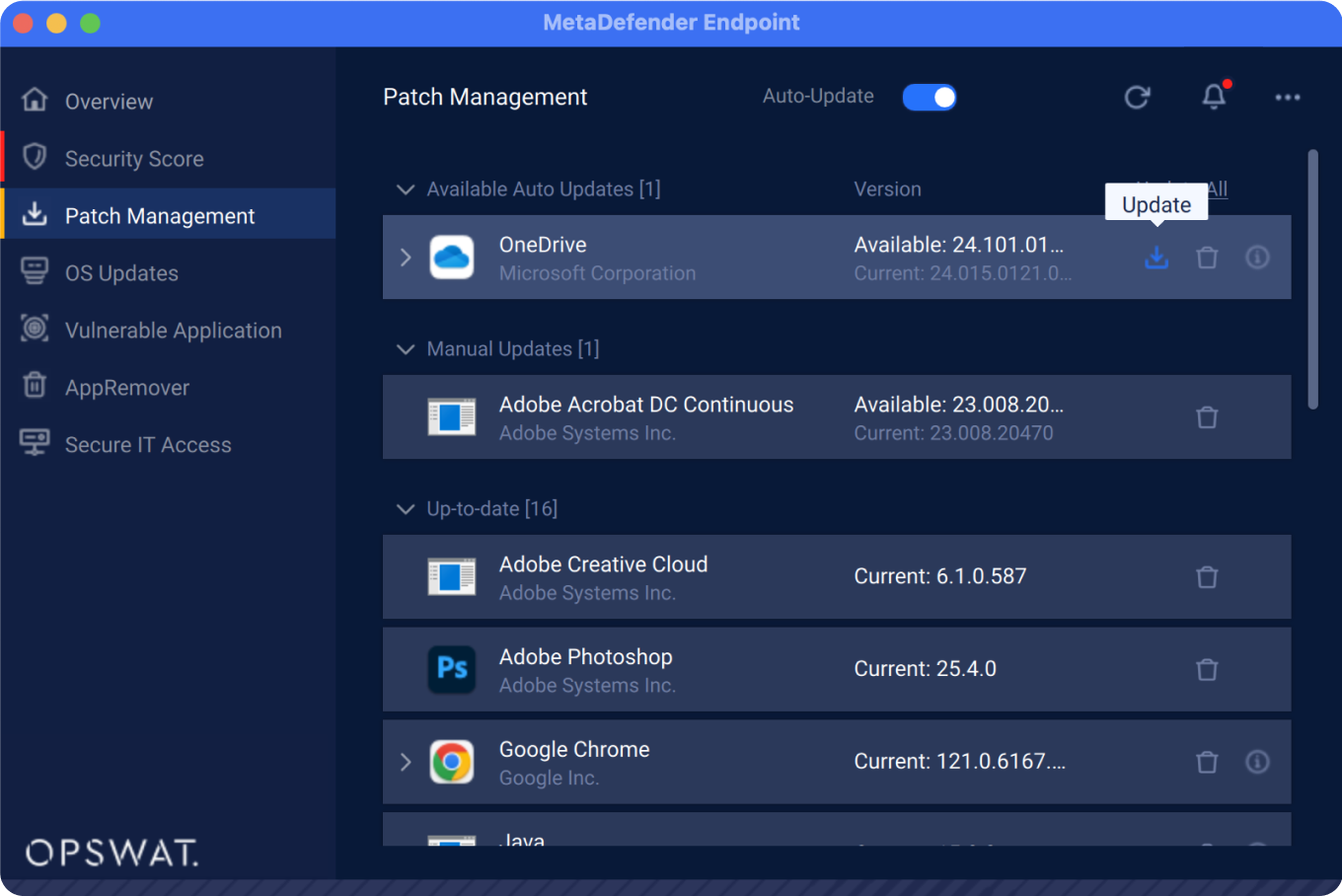
Task: Expand the Google Chrome row details
Action: [x=406, y=762]
